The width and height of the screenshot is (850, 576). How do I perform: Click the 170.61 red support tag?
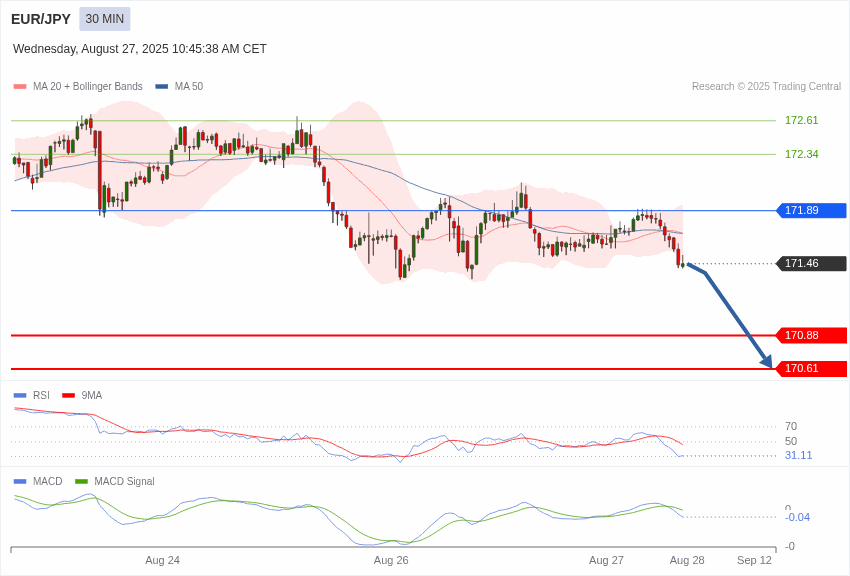coord(812,368)
